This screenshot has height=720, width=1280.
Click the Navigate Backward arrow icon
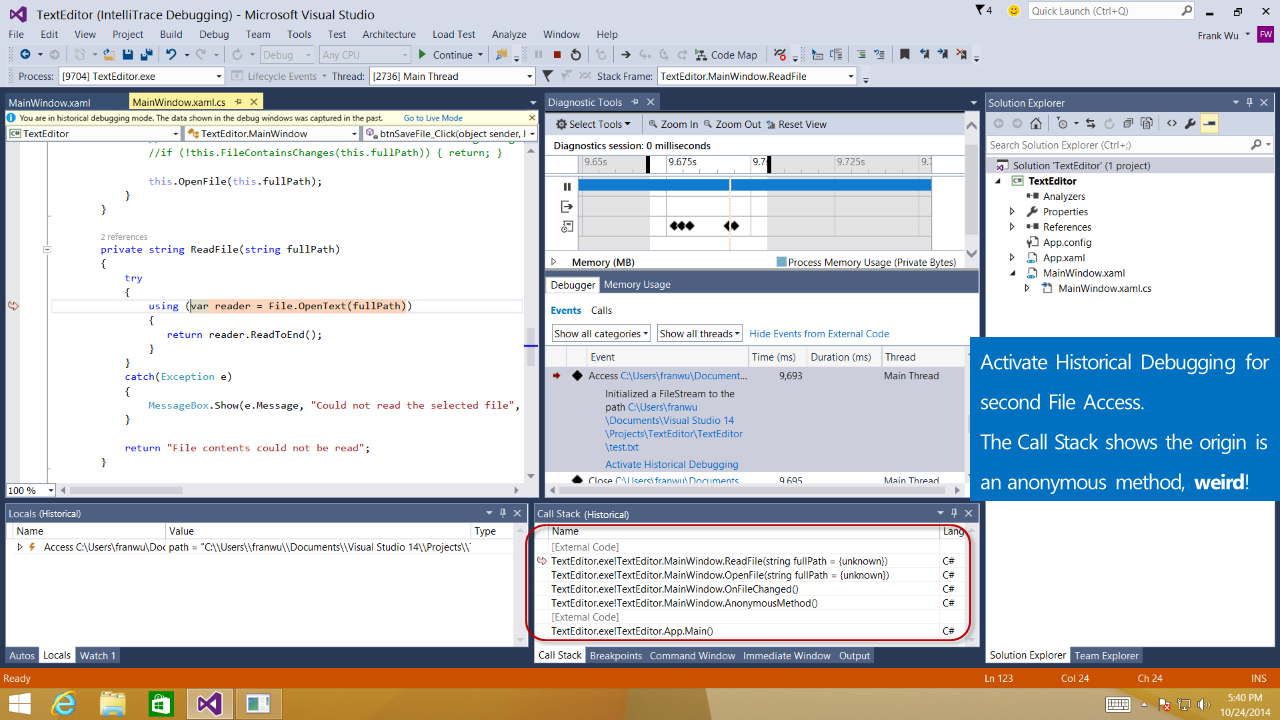click(24, 55)
